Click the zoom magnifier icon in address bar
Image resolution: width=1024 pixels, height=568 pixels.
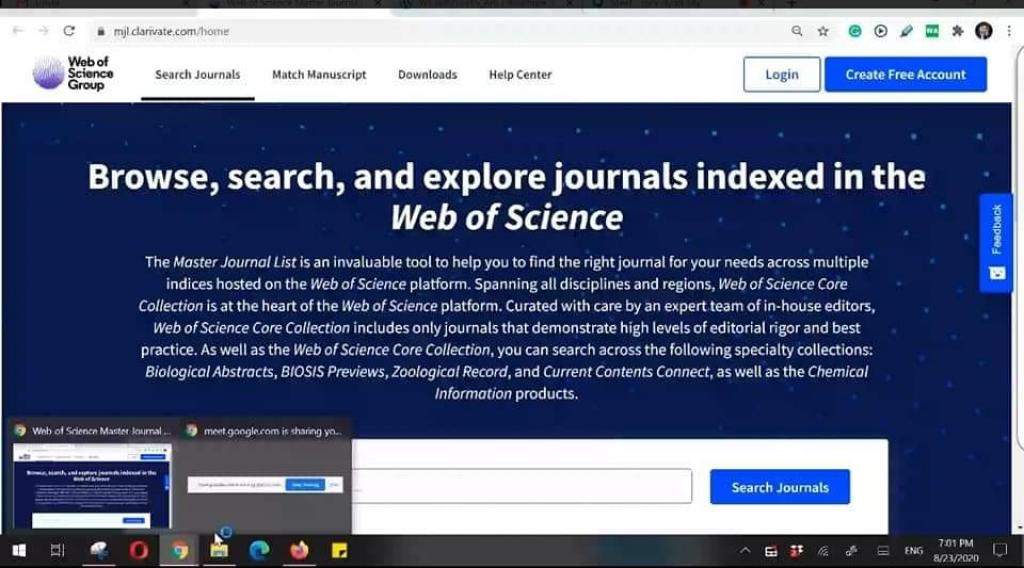pyautogui.click(x=797, y=31)
